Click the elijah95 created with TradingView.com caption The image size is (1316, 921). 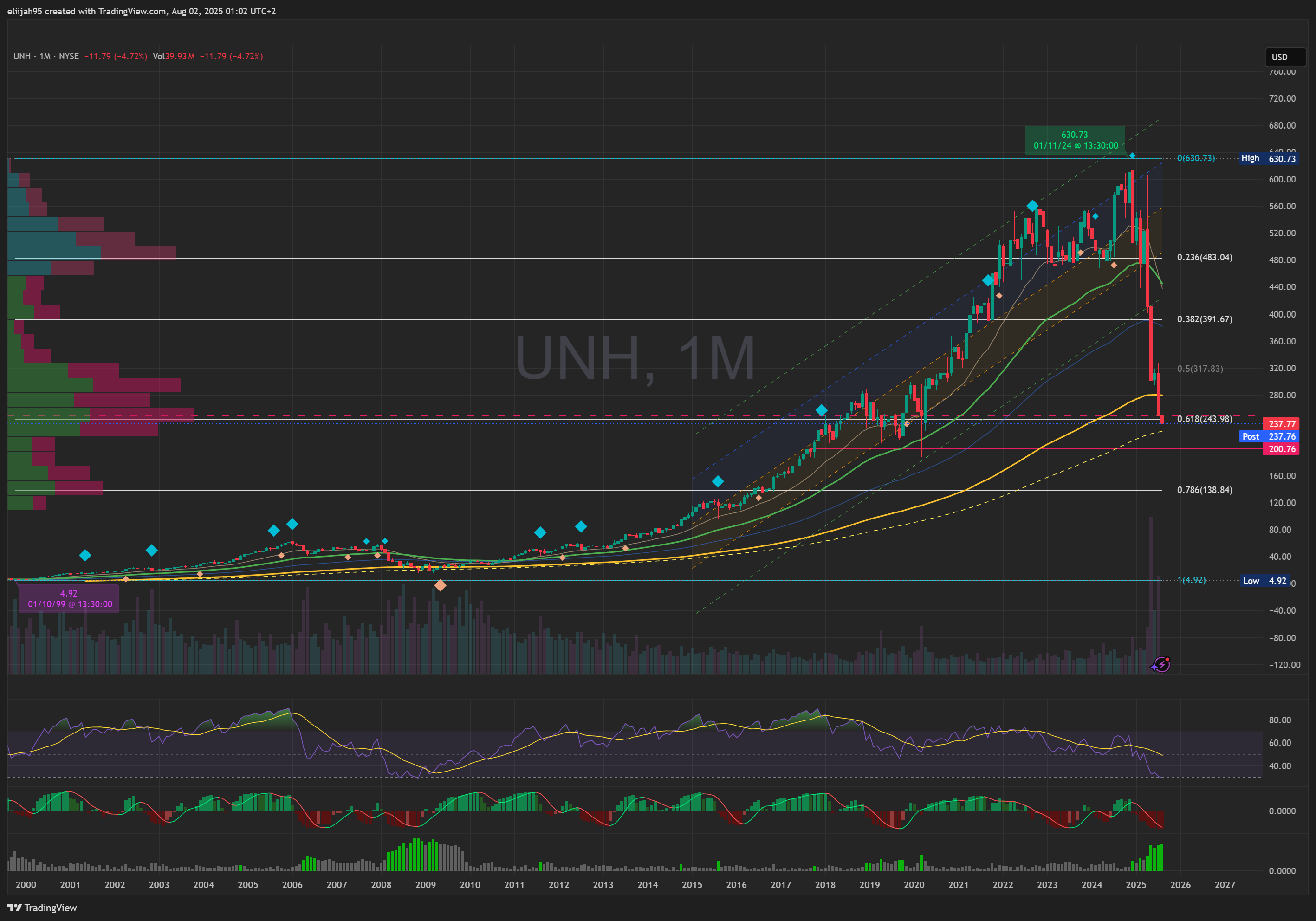click(x=142, y=11)
